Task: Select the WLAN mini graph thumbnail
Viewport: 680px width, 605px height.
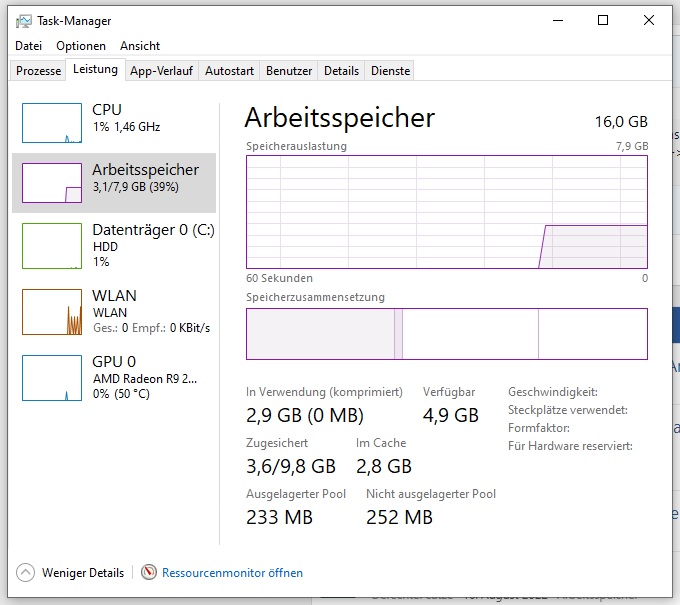Action: click(x=52, y=312)
